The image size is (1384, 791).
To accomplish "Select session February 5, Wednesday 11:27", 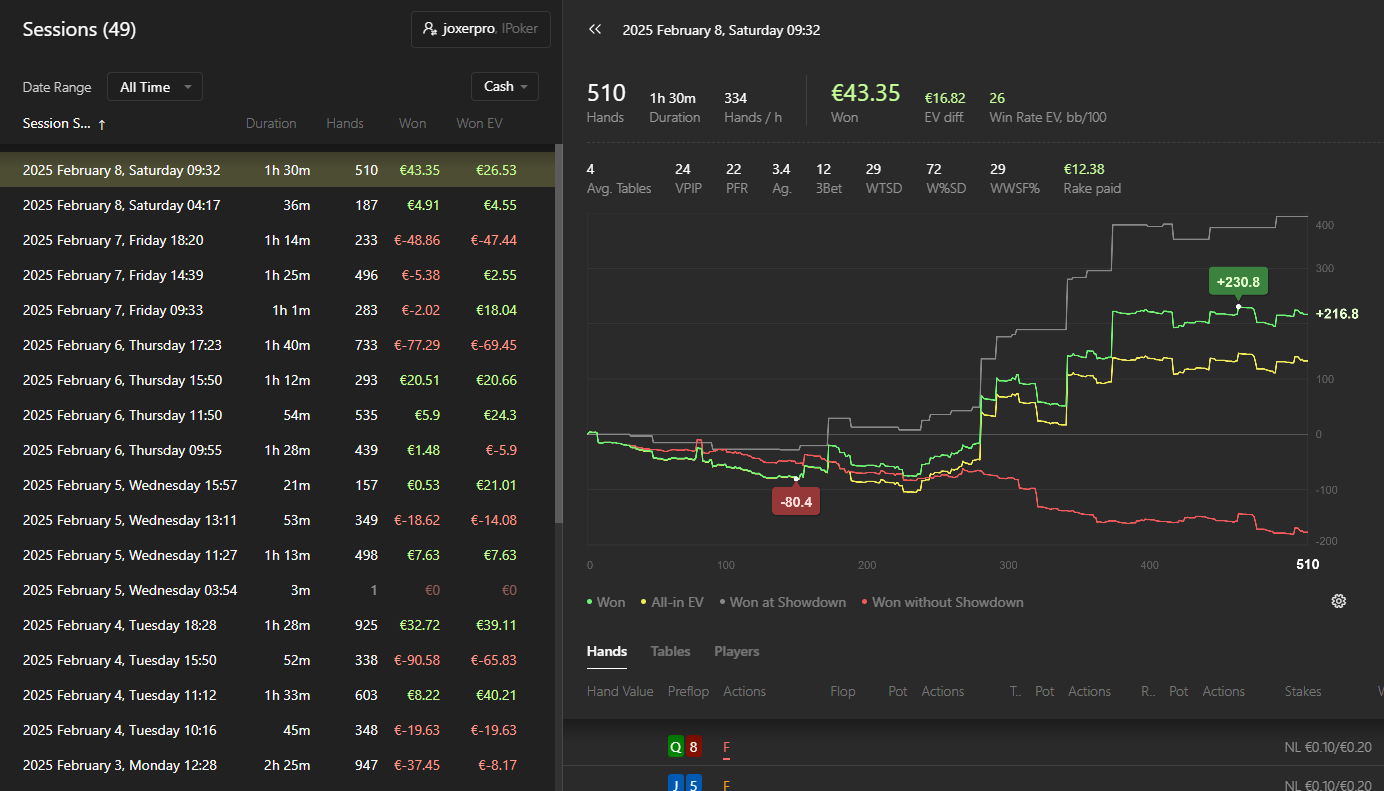I will 277,555.
